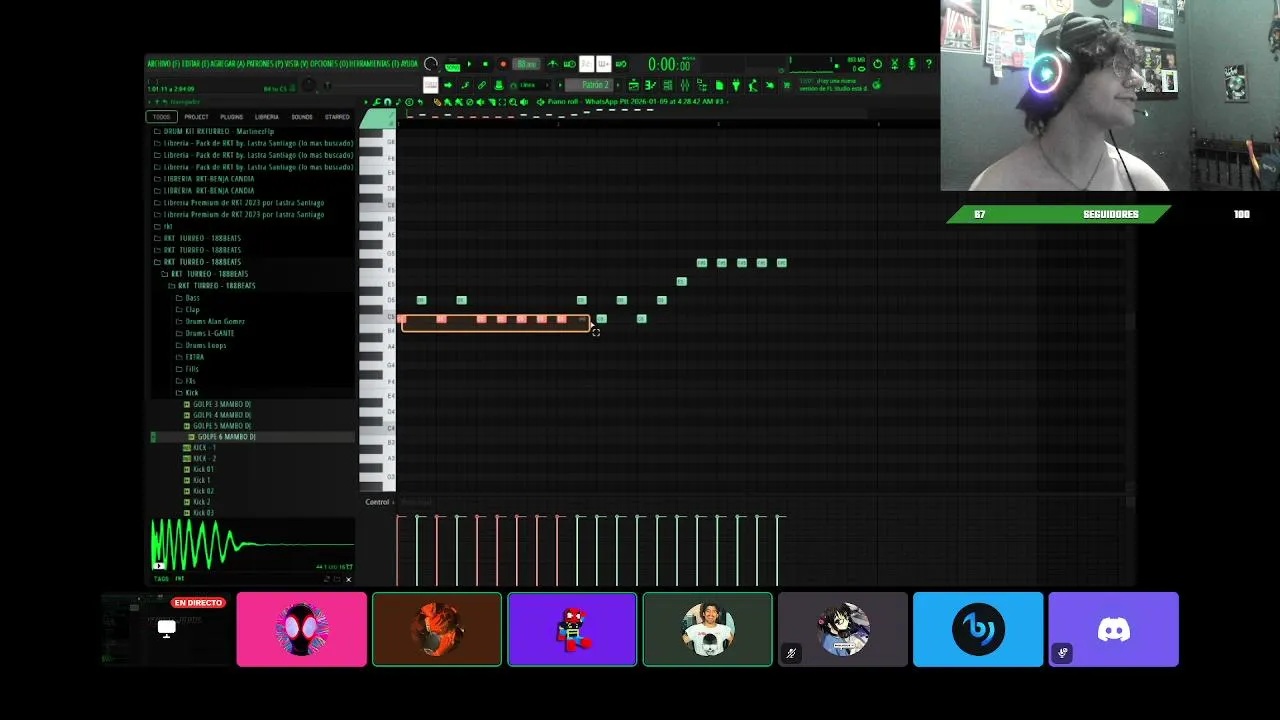Click the piano roll Playback speaker tool
The image size is (1280, 720).
pos(523,102)
